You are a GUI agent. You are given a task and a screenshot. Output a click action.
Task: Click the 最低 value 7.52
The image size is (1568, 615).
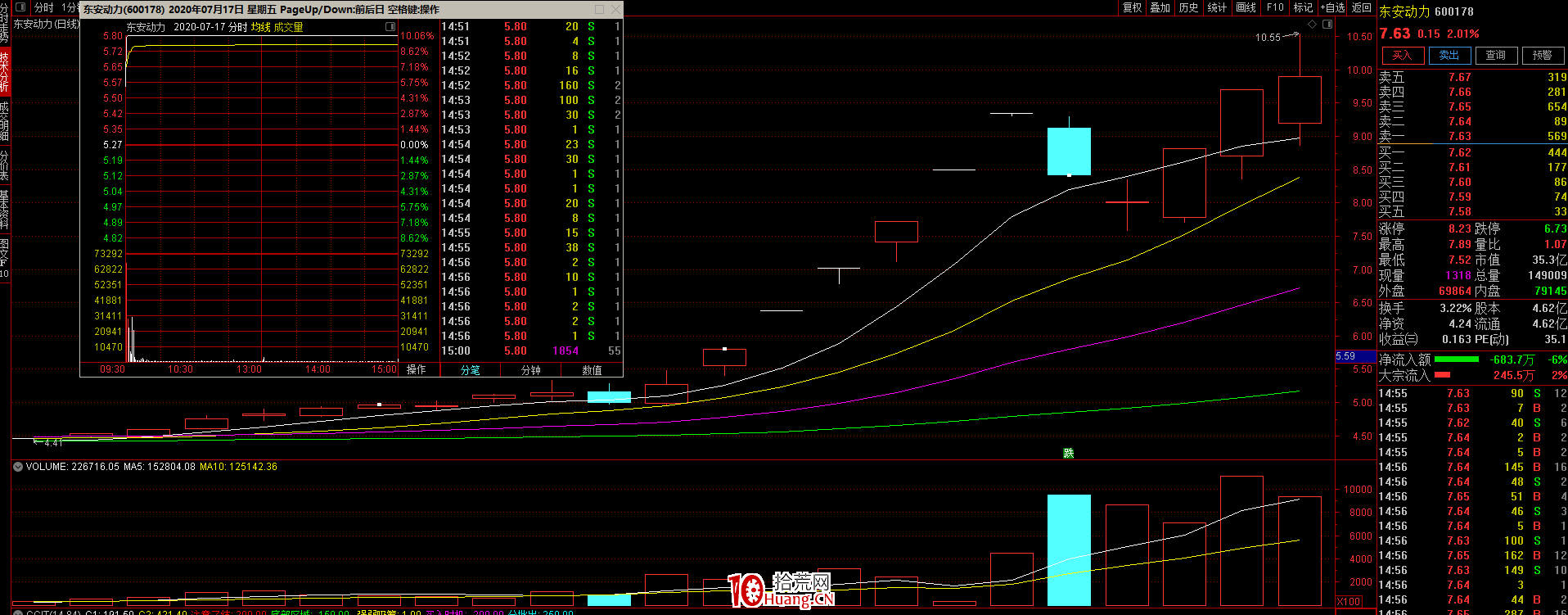[1459, 260]
